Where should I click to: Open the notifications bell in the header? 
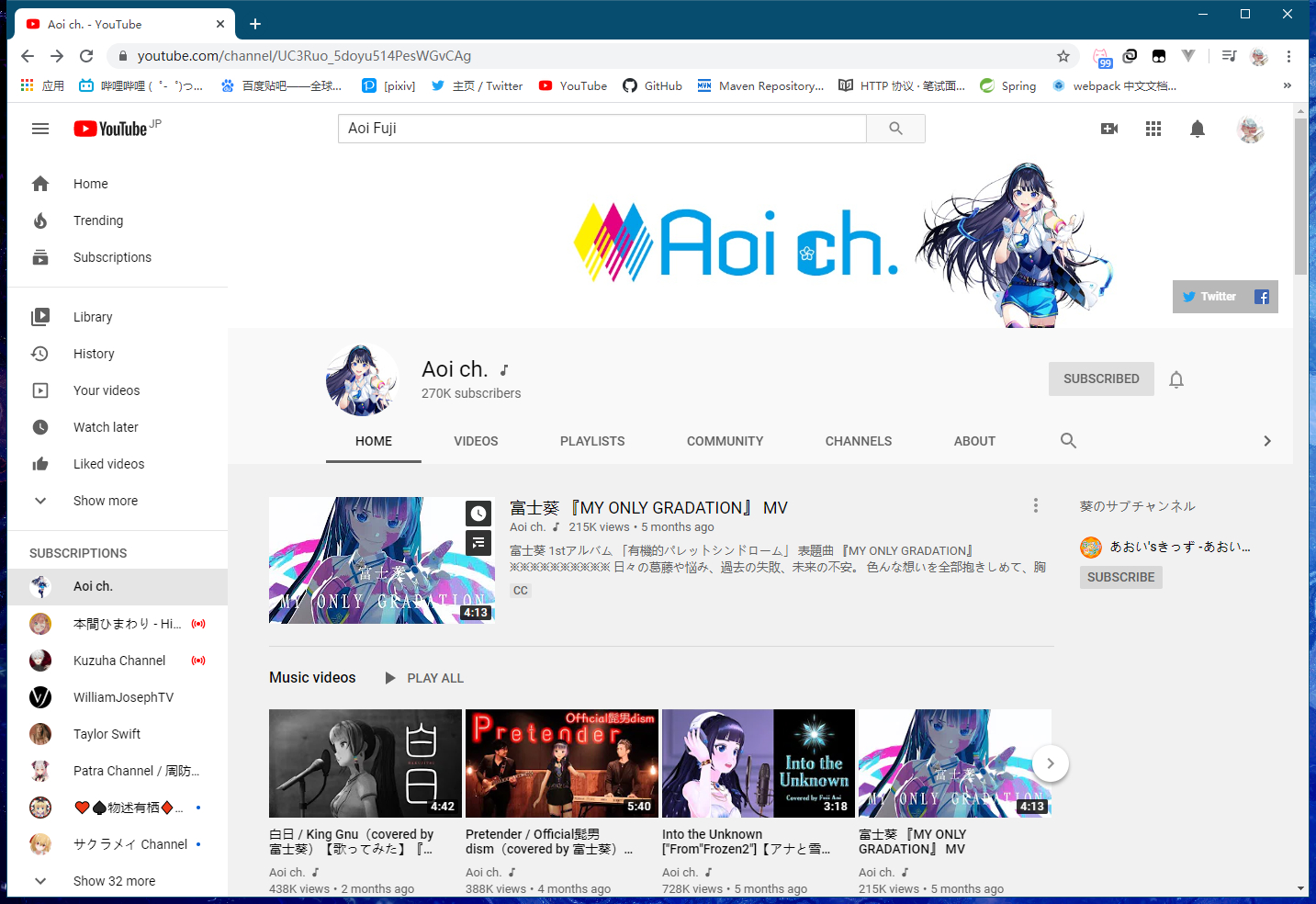(x=1198, y=129)
